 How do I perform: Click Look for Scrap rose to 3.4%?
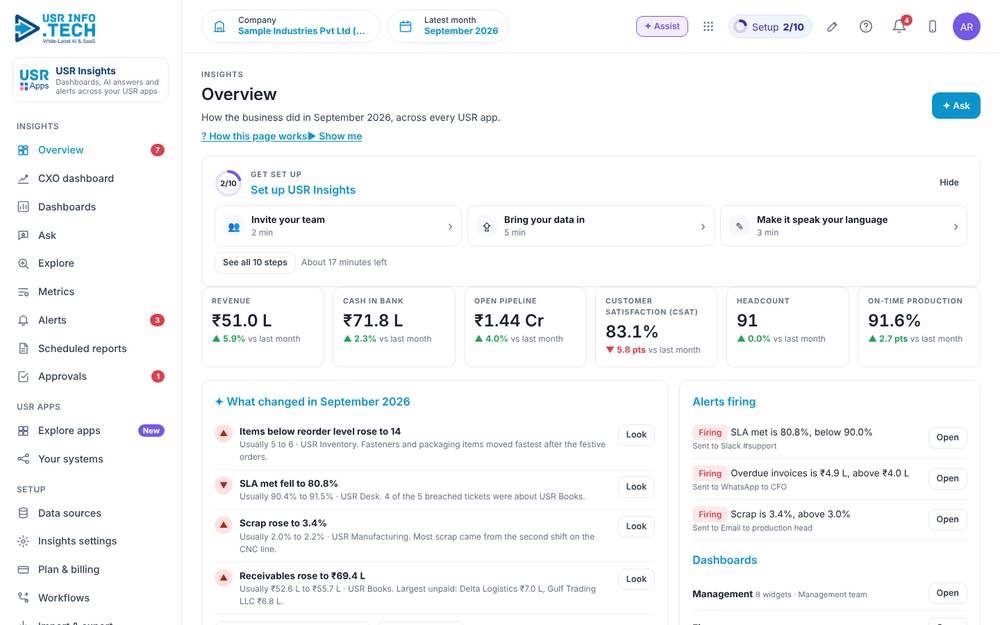point(636,527)
